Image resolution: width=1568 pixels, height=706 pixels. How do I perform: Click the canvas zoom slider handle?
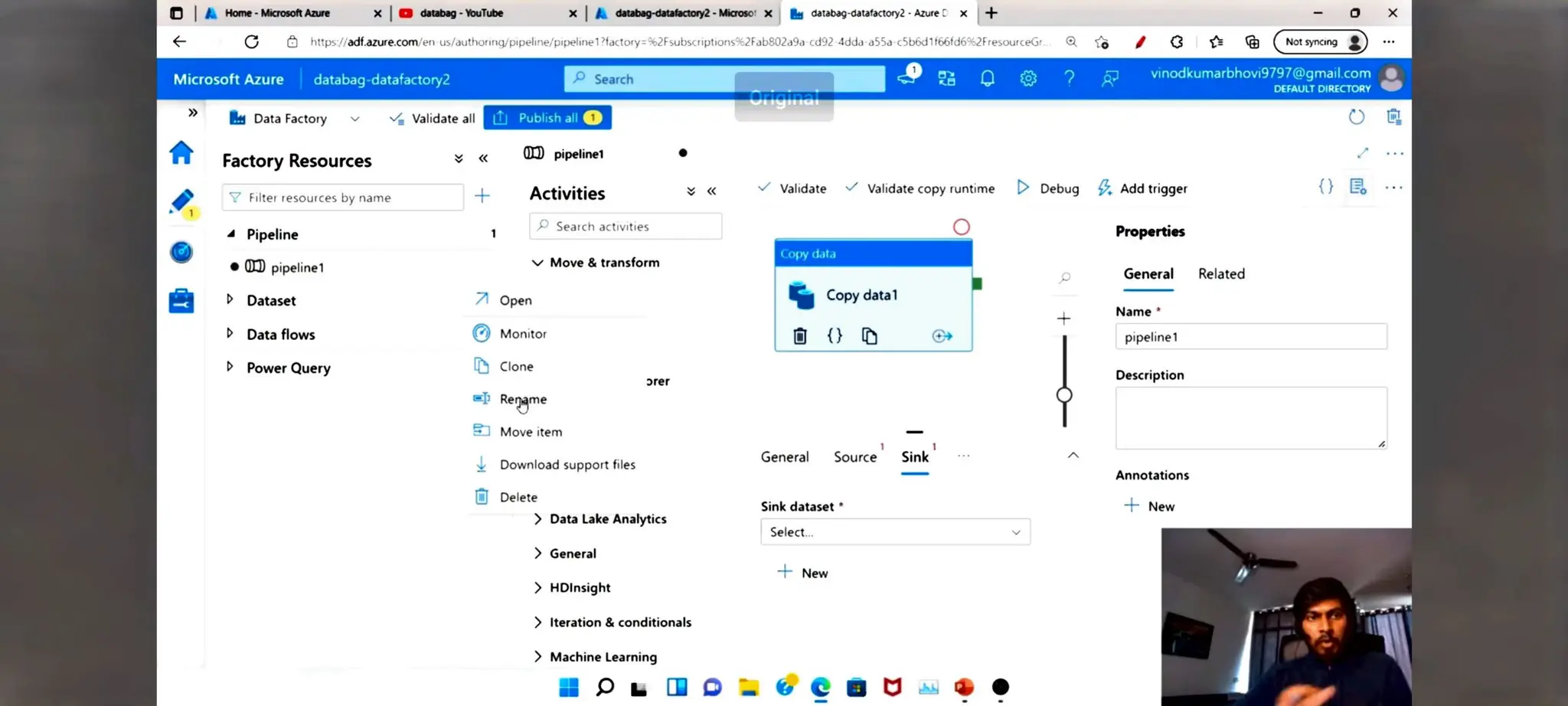(x=1064, y=395)
